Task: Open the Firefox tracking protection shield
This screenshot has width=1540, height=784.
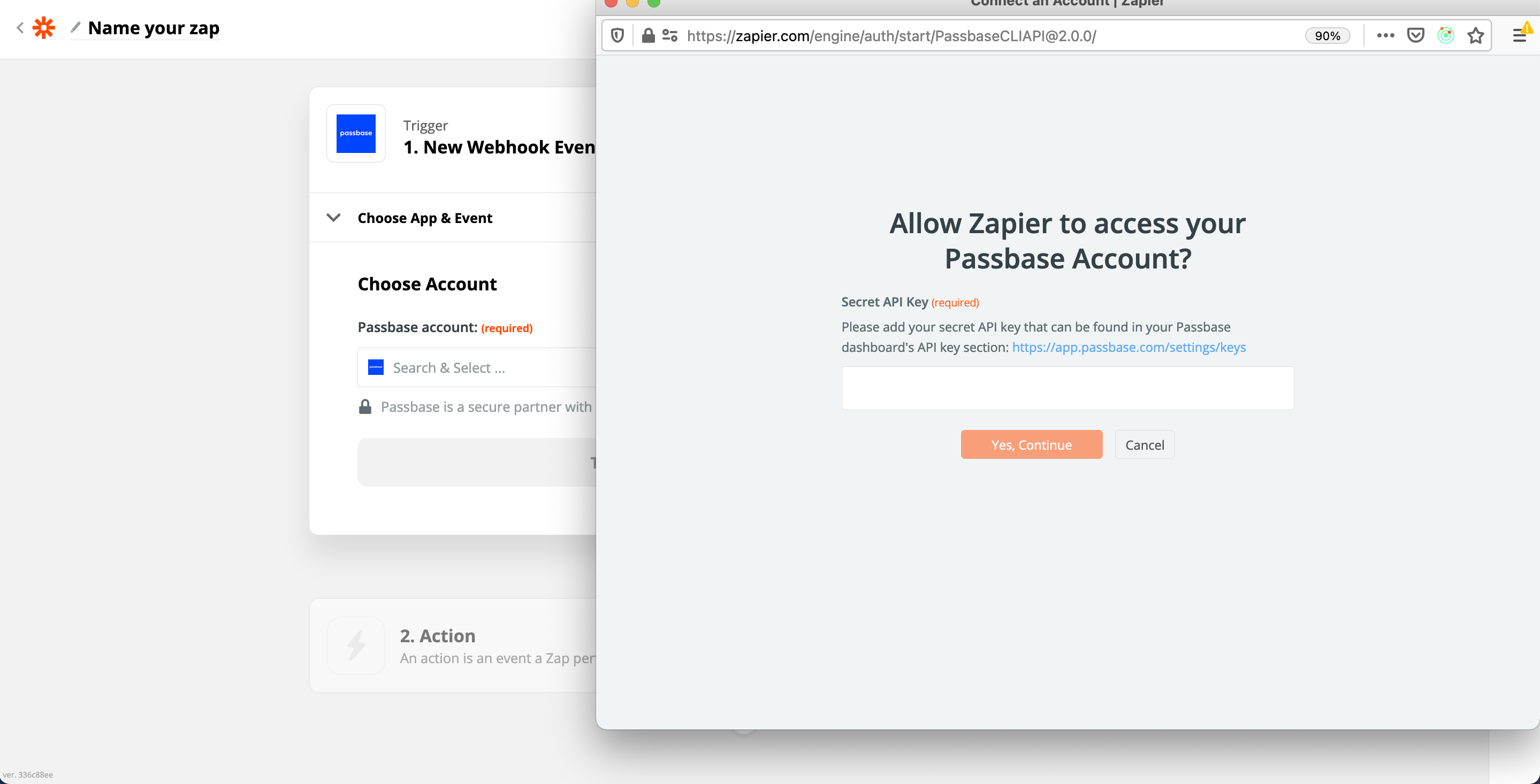Action: point(617,36)
